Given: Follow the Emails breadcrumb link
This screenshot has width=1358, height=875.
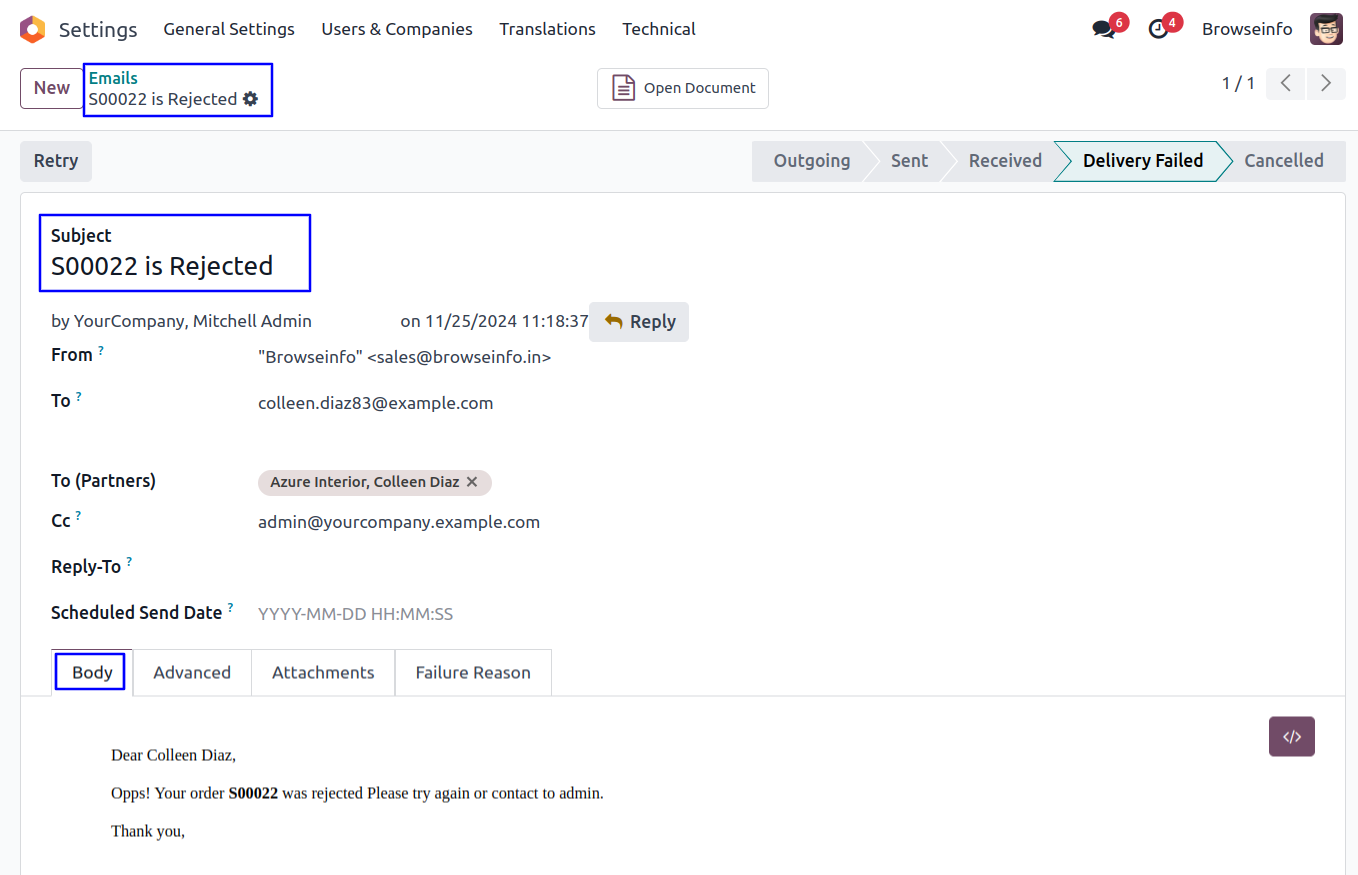Looking at the screenshot, I should (x=113, y=78).
